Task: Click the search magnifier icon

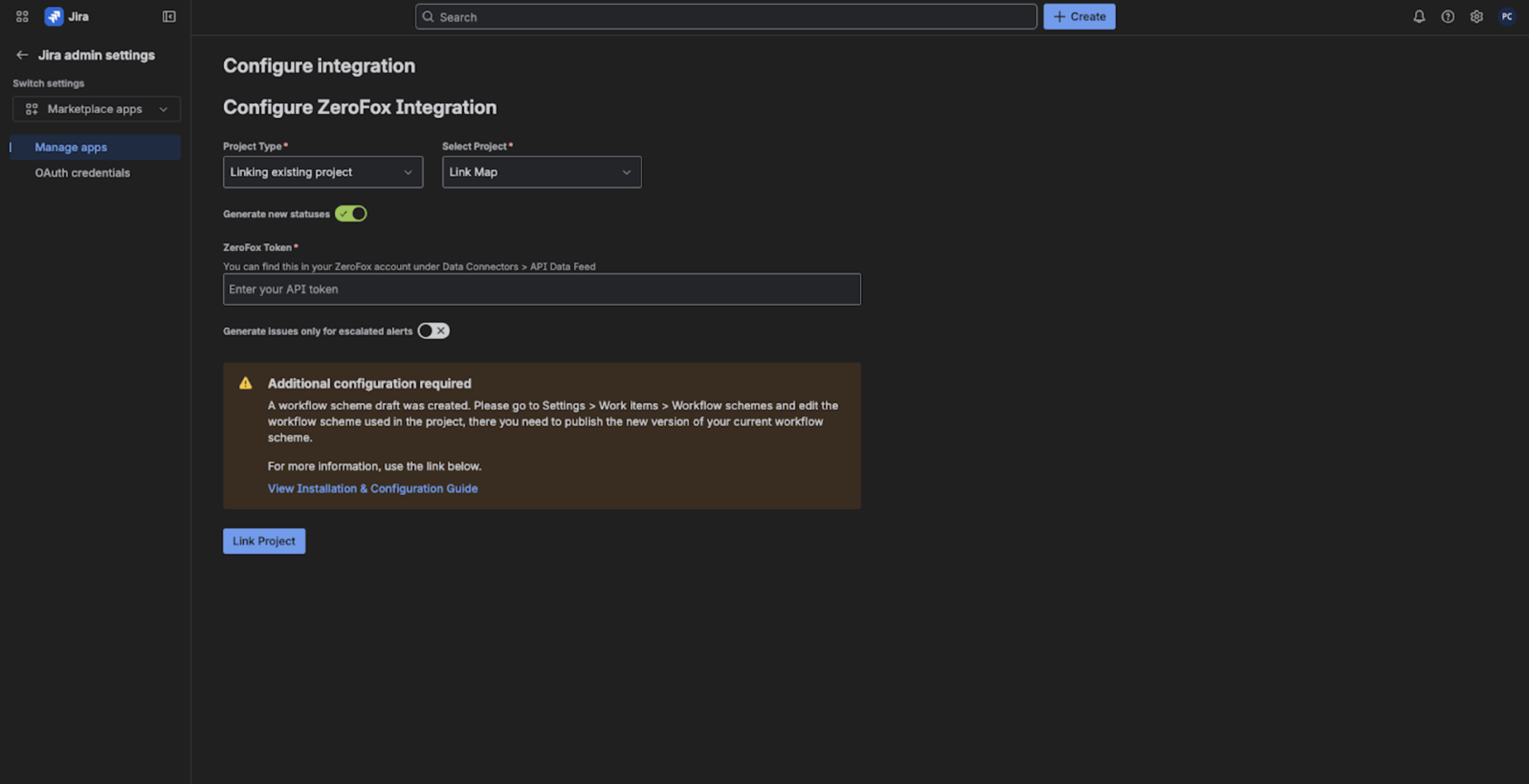Action: (x=428, y=17)
